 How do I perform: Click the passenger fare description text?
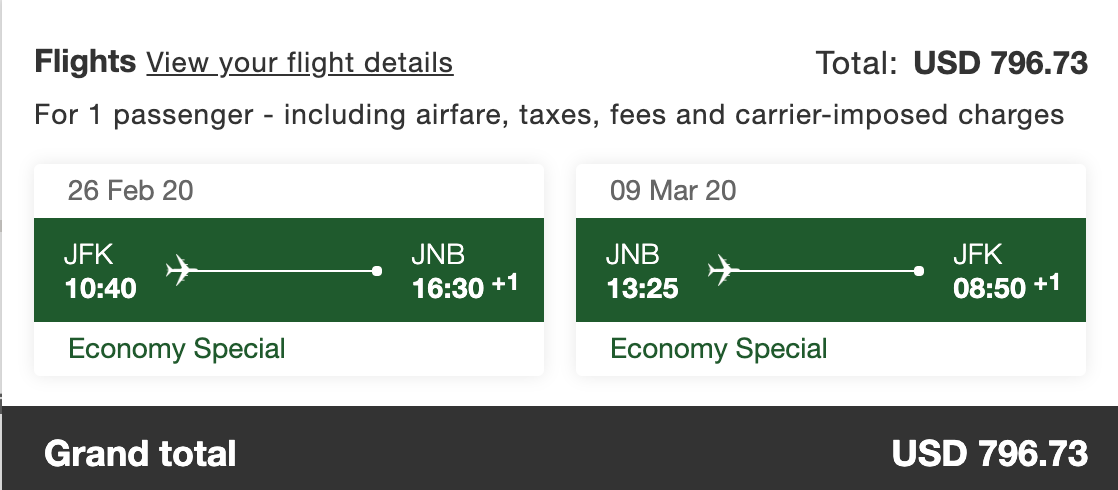coord(549,114)
